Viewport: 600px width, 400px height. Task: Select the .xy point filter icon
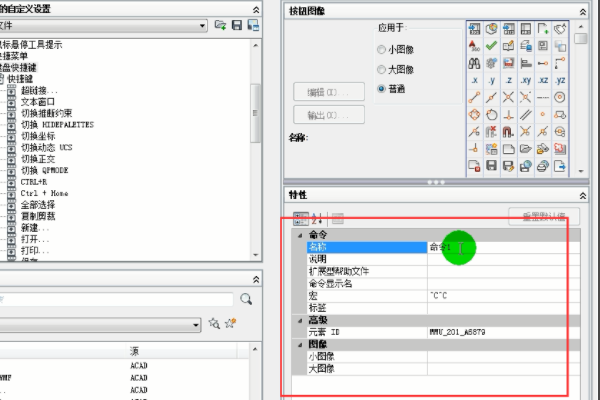tap(526, 80)
